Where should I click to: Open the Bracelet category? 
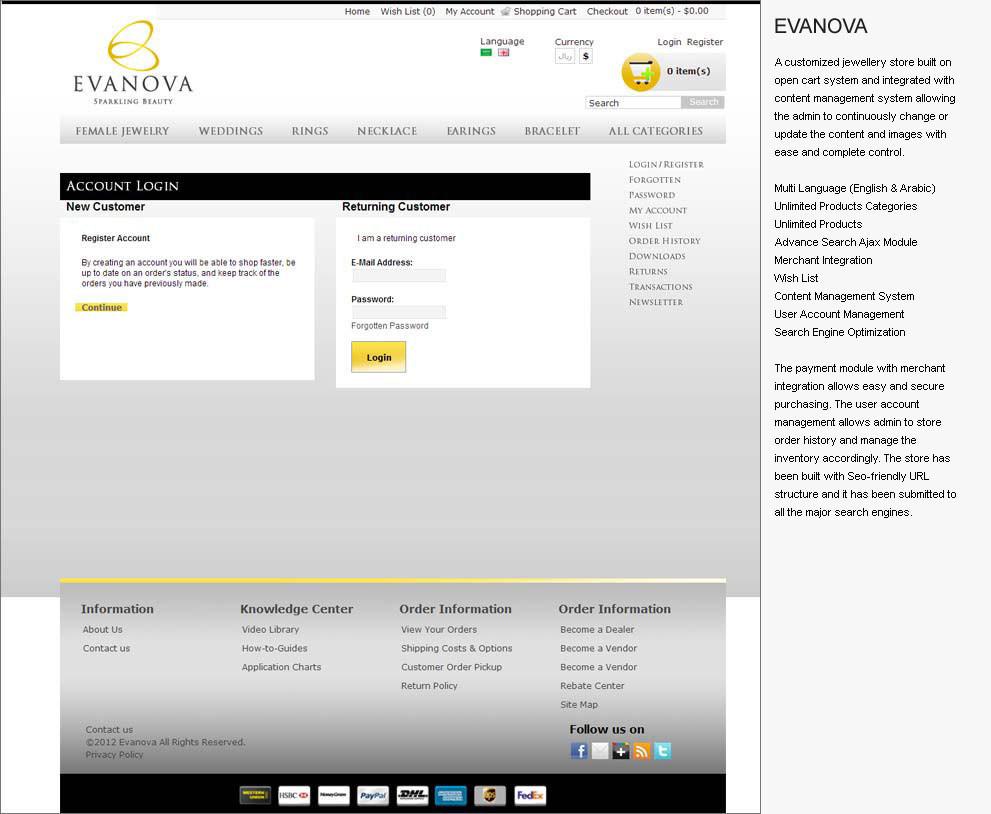[552, 131]
